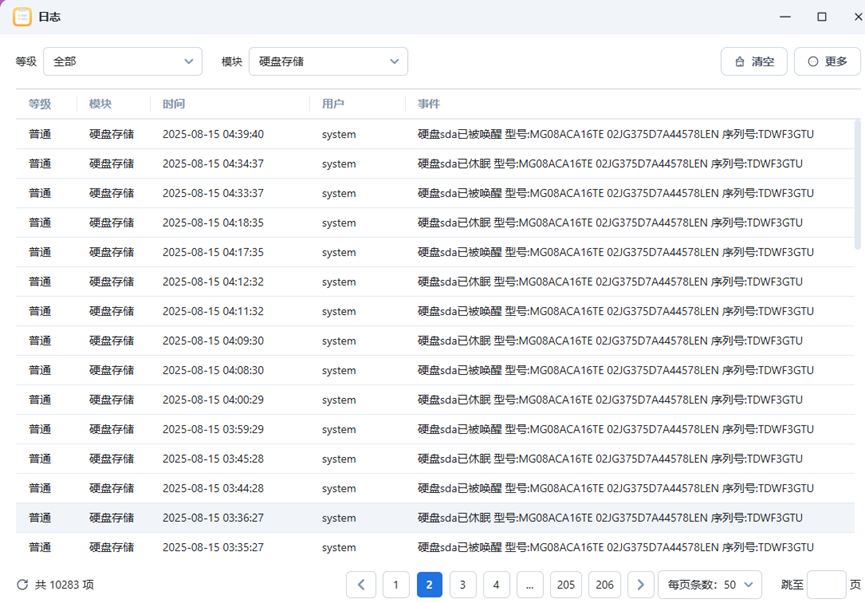This screenshot has width=865, height=603.
Task: Go to last page 206
Action: click(604, 584)
